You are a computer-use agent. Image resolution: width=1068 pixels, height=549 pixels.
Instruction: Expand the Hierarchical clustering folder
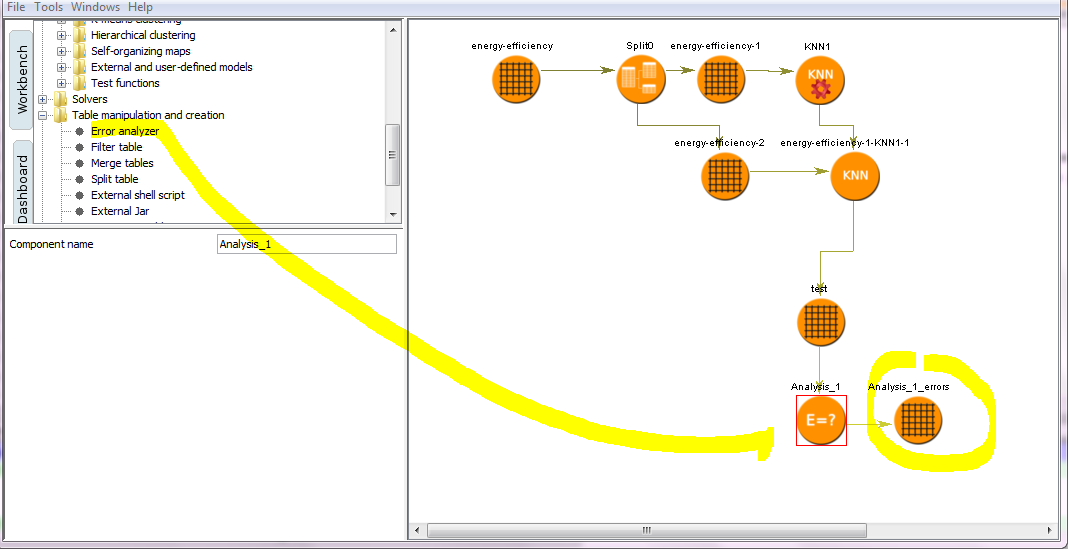pos(62,35)
